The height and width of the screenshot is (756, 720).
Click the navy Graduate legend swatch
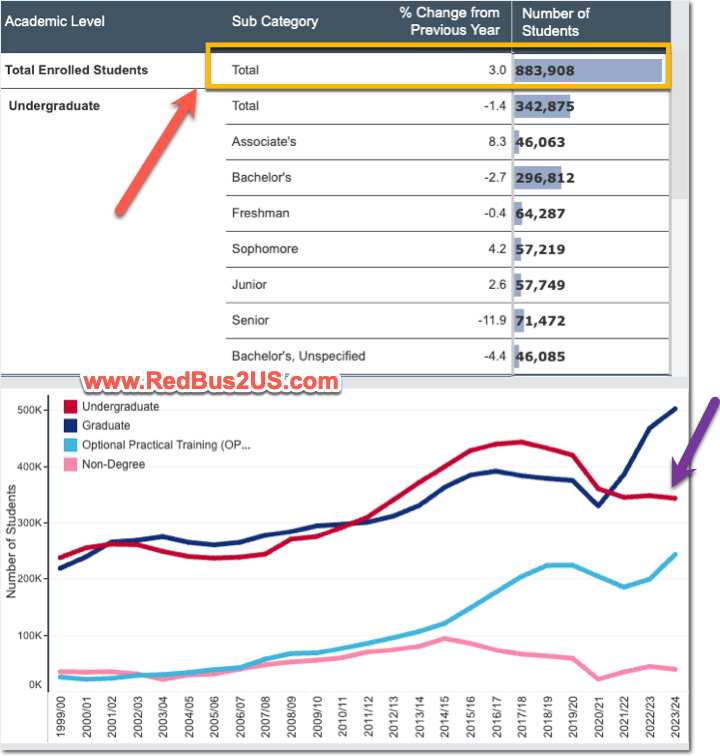[x=71, y=426]
